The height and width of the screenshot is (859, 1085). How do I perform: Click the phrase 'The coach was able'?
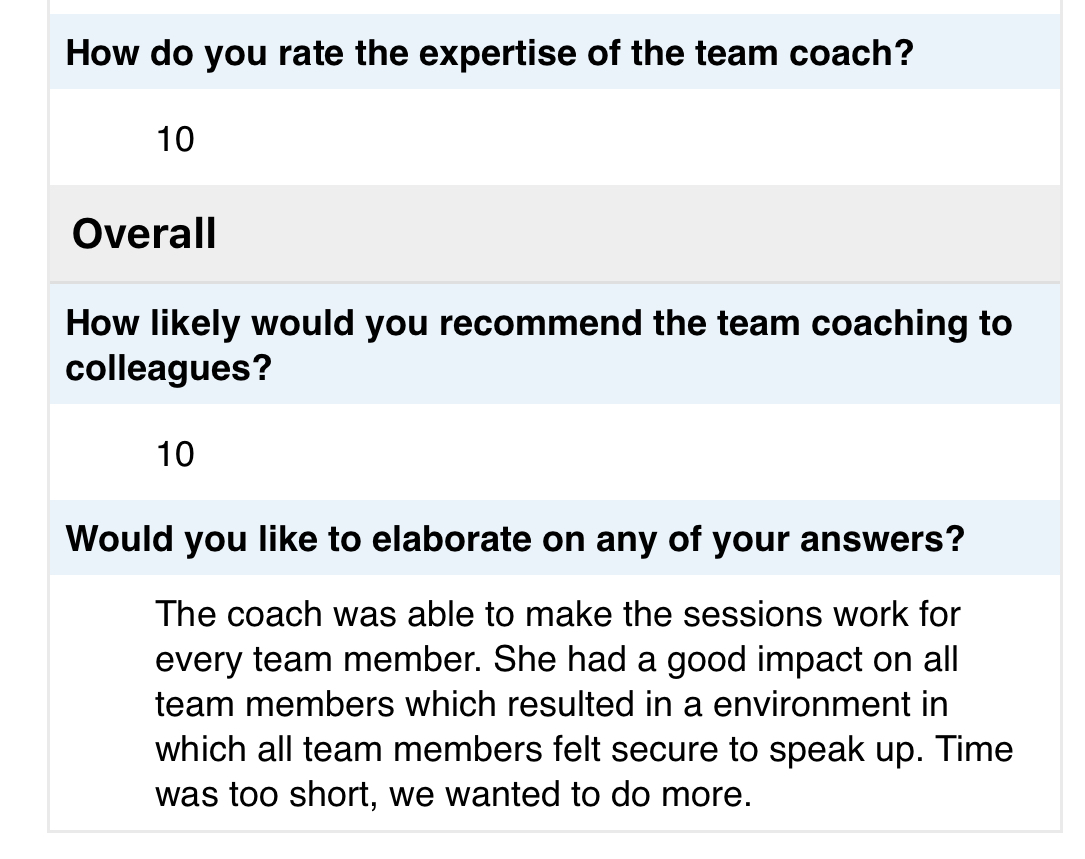(309, 614)
